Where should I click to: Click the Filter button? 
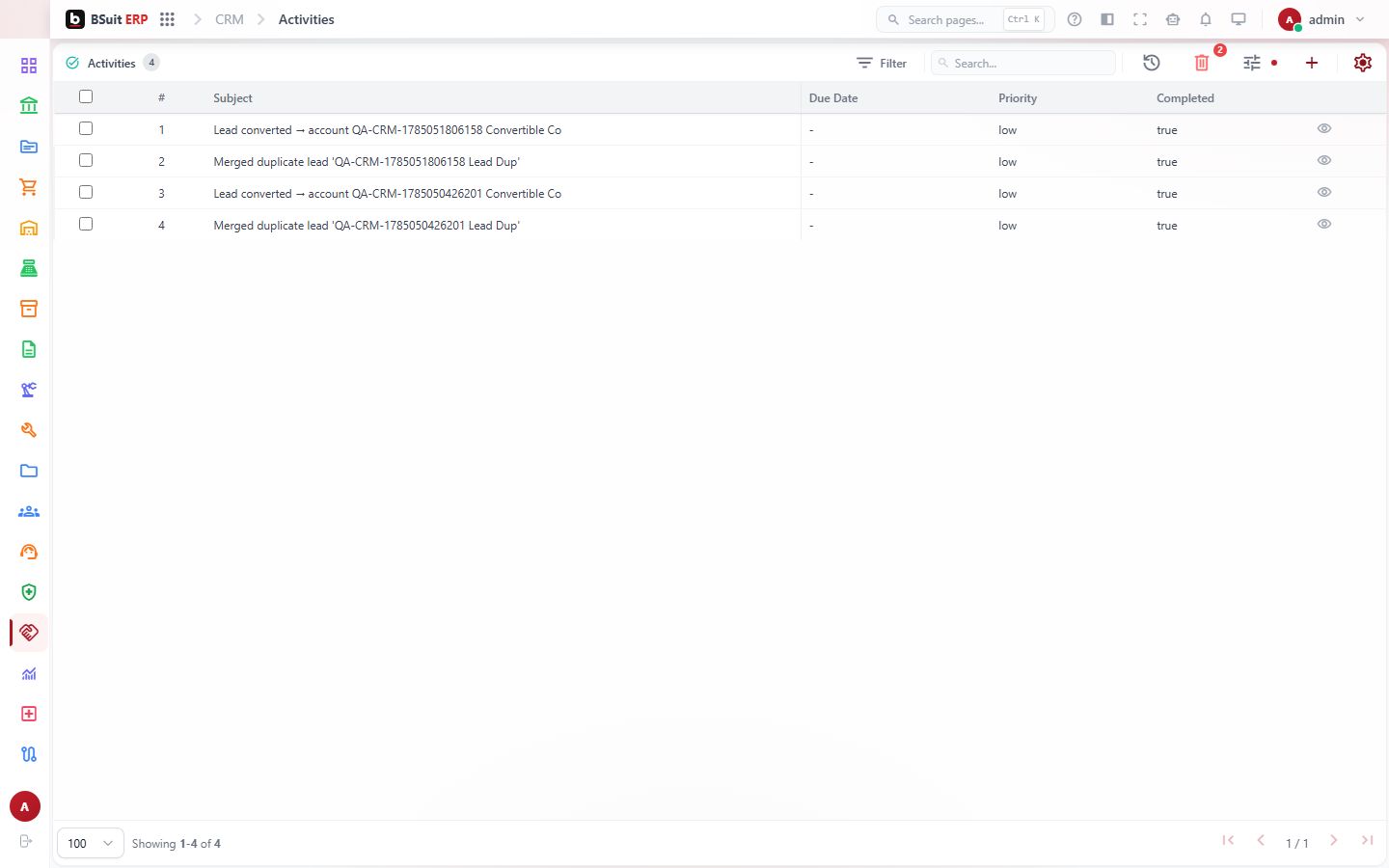882,63
